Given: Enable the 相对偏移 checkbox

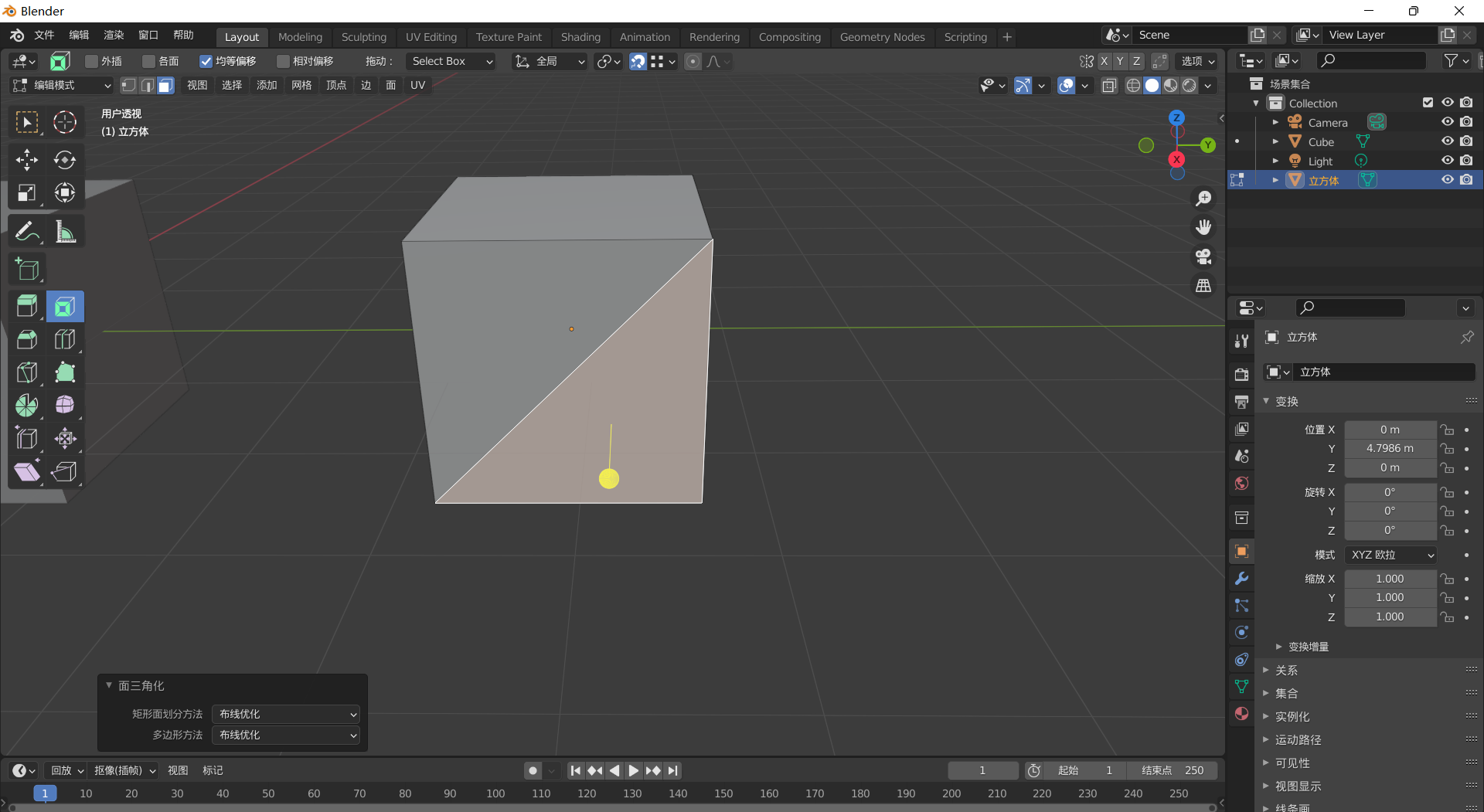Looking at the screenshot, I should (x=283, y=61).
